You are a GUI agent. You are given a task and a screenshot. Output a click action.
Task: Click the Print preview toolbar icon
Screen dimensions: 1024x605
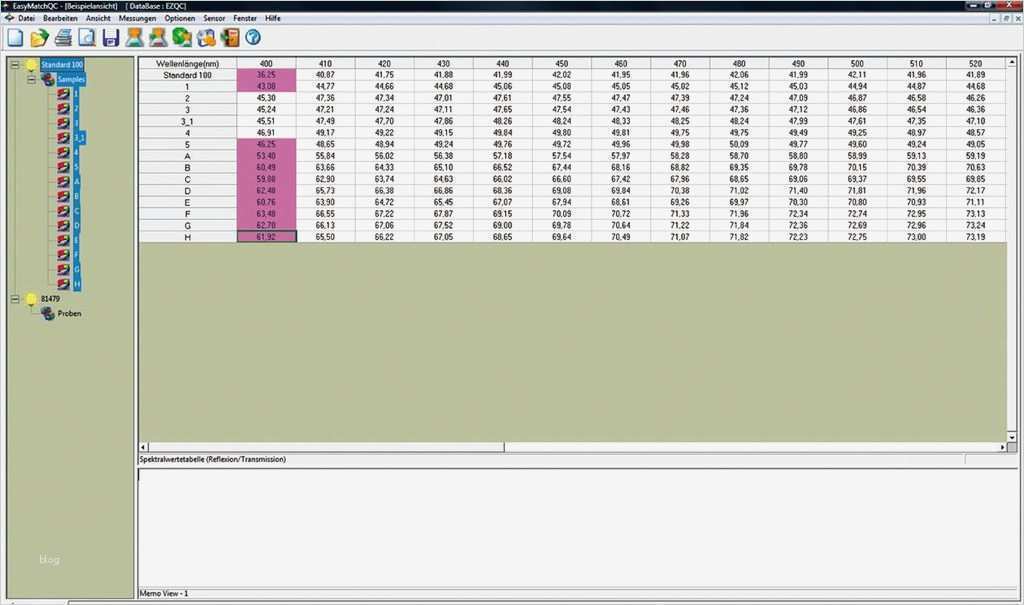pos(87,38)
